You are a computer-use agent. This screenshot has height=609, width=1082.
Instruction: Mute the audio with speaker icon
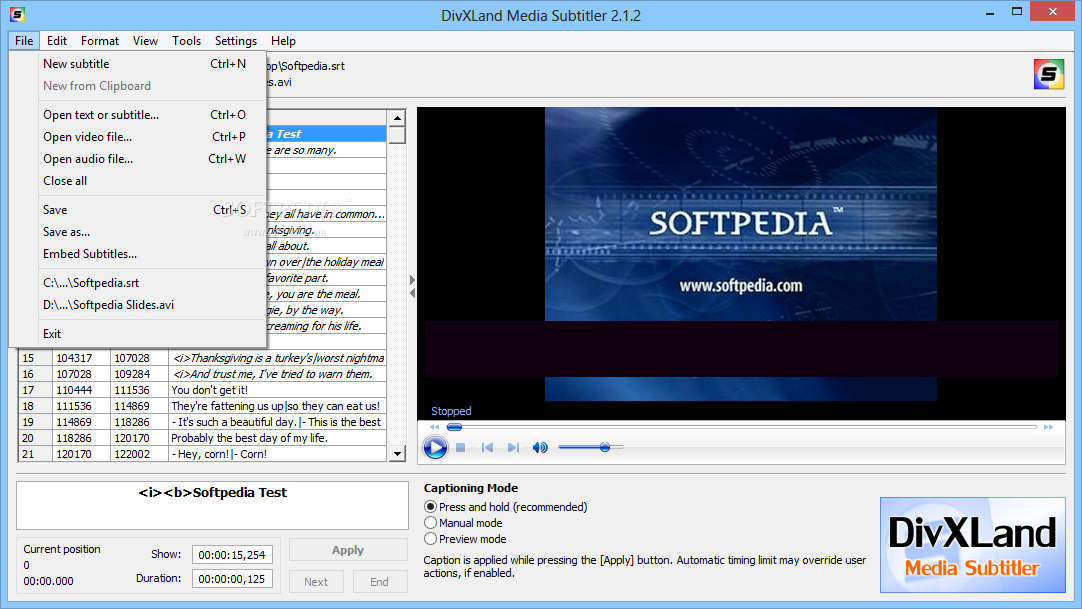540,448
